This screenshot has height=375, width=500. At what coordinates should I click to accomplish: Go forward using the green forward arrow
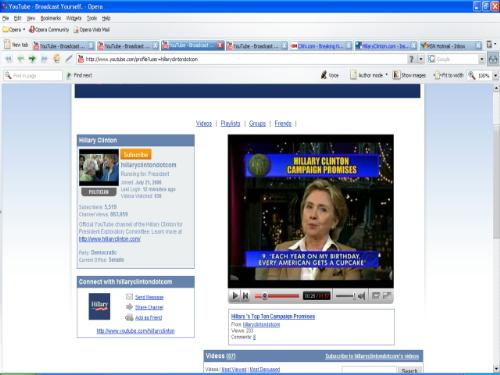[x=32, y=59]
